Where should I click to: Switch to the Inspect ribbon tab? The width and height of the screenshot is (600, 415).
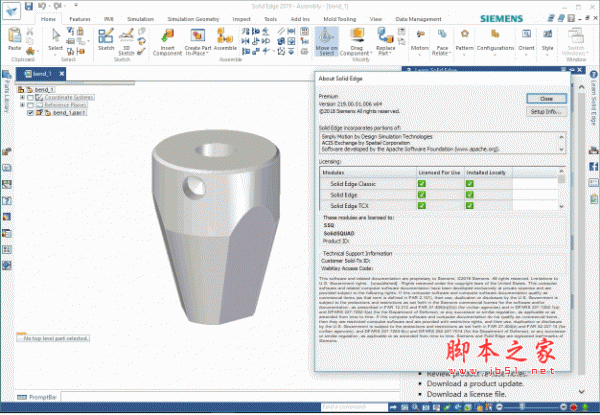pyautogui.click(x=241, y=19)
